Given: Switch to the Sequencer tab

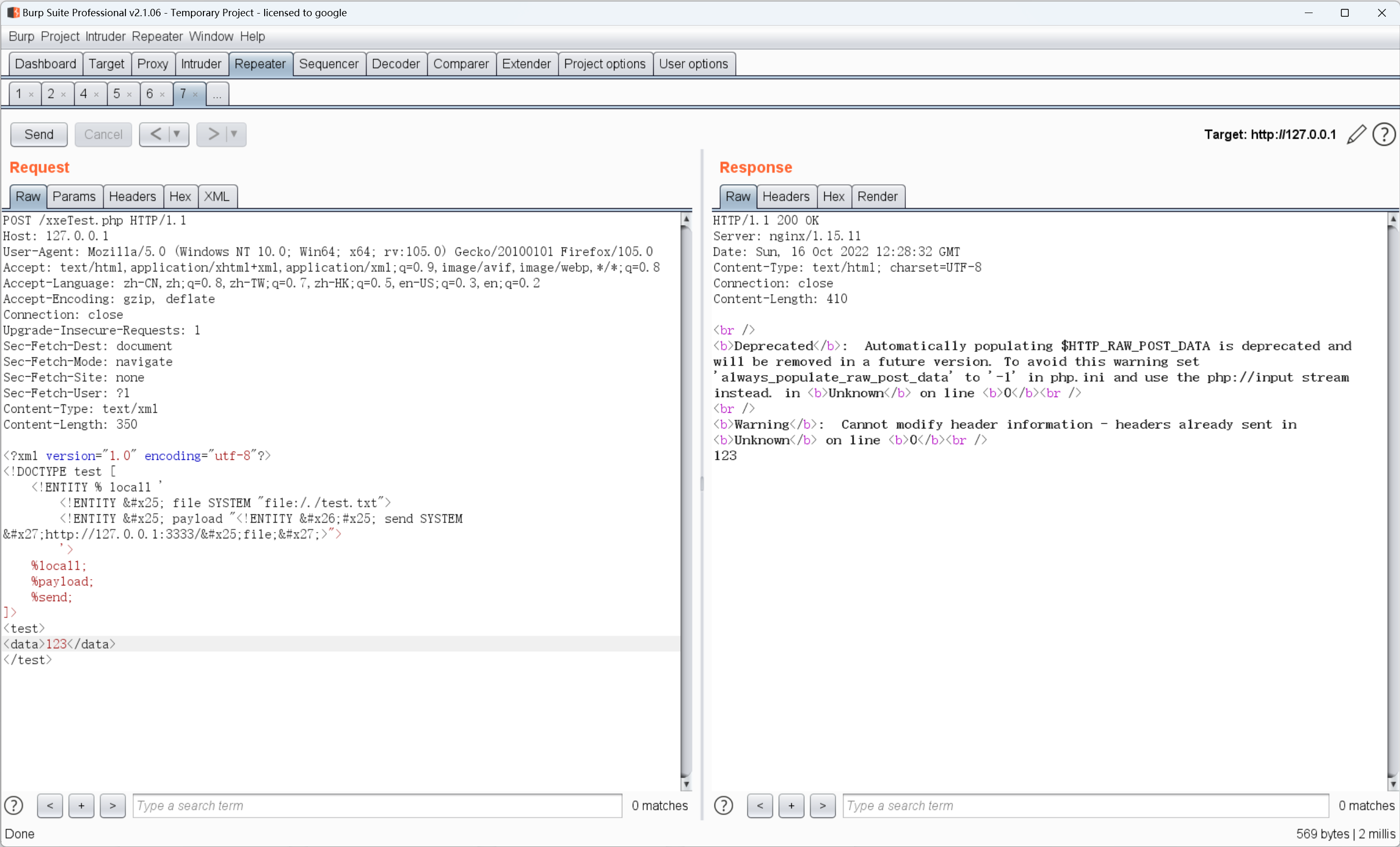Looking at the screenshot, I should pyautogui.click(x=329, y=64).
